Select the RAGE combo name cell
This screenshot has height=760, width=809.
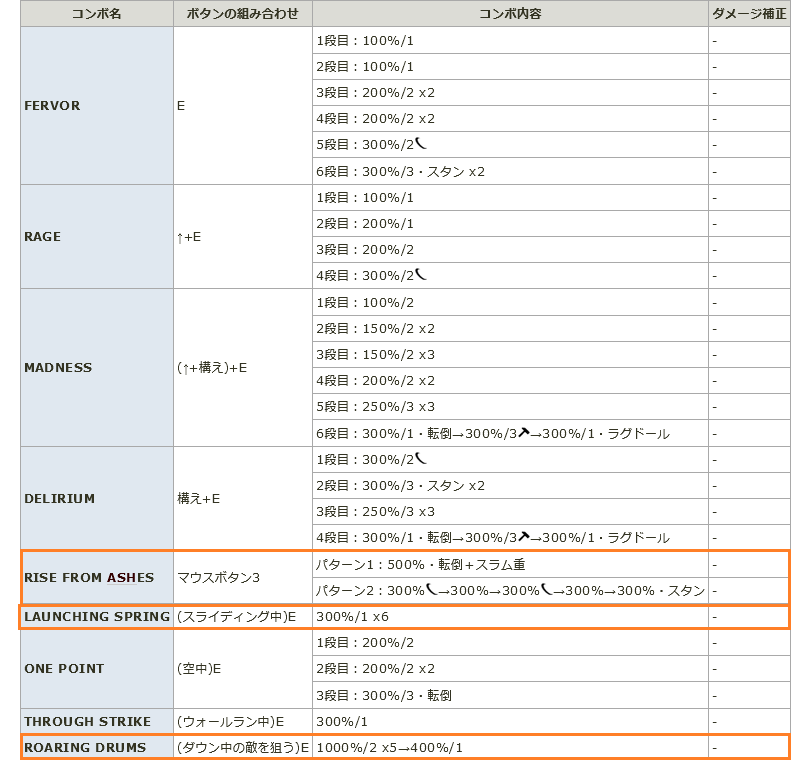point(96,236)
